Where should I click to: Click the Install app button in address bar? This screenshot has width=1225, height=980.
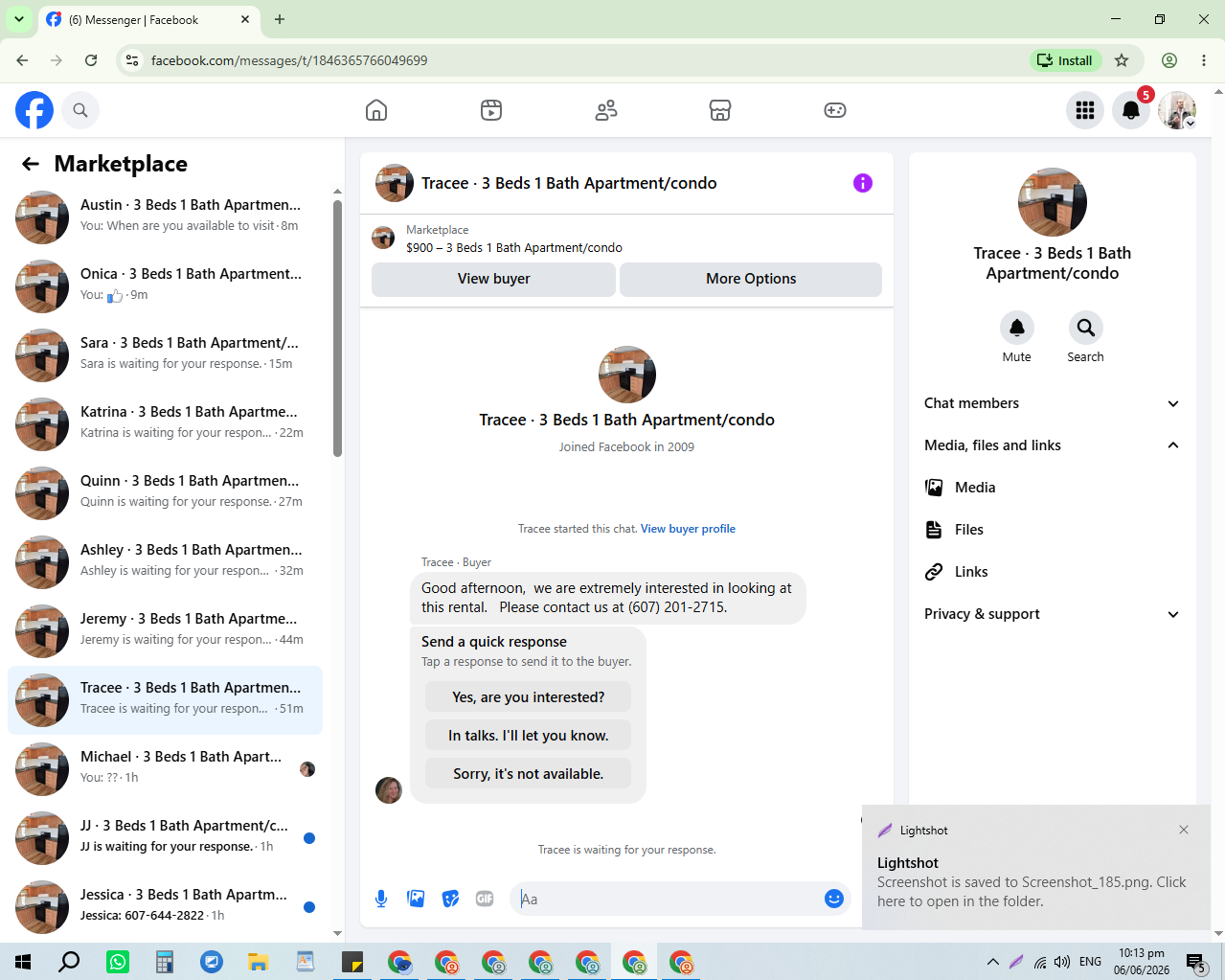pos(1066,60)
